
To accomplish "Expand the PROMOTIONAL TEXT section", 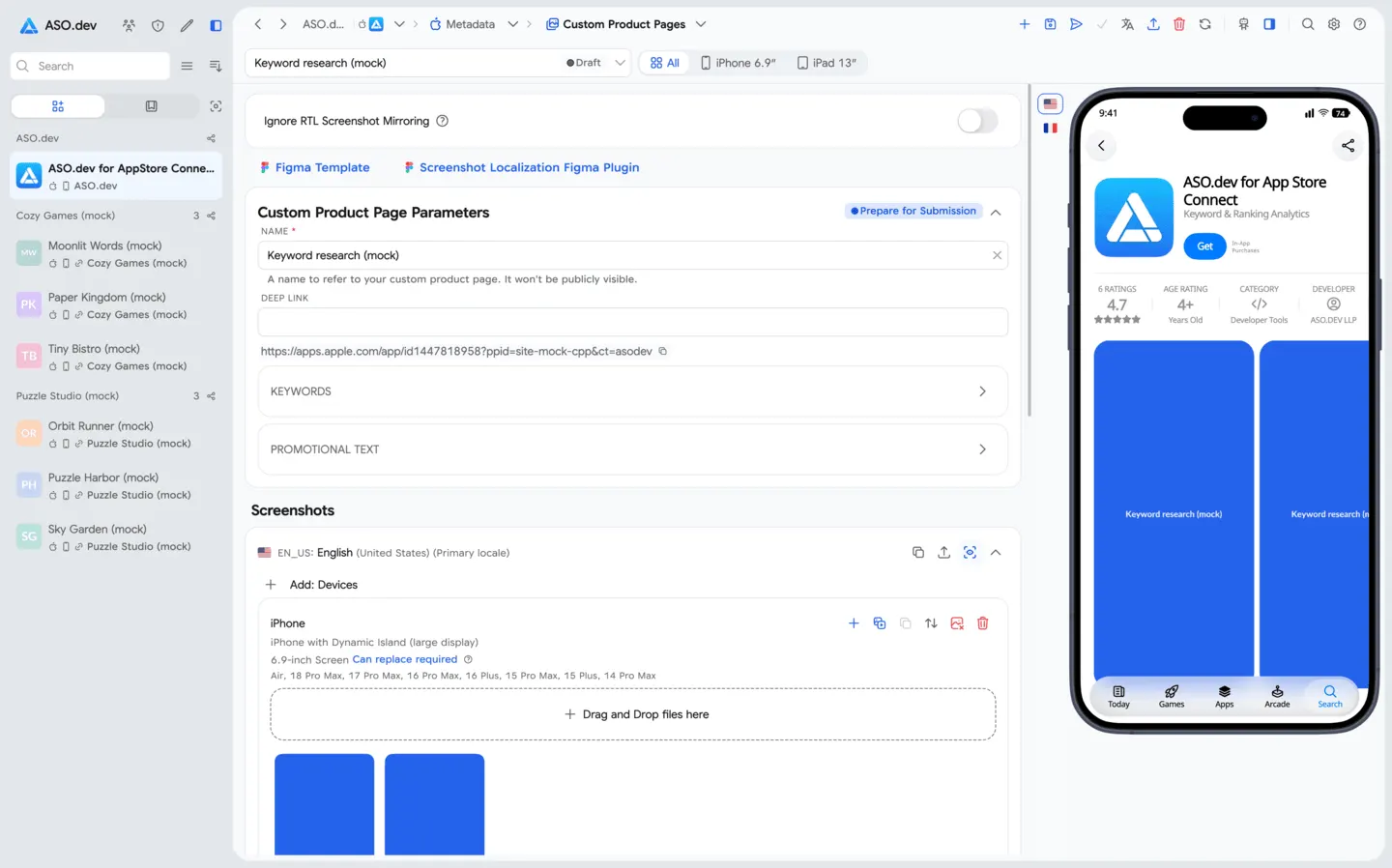I will click(x=633, y=449).
